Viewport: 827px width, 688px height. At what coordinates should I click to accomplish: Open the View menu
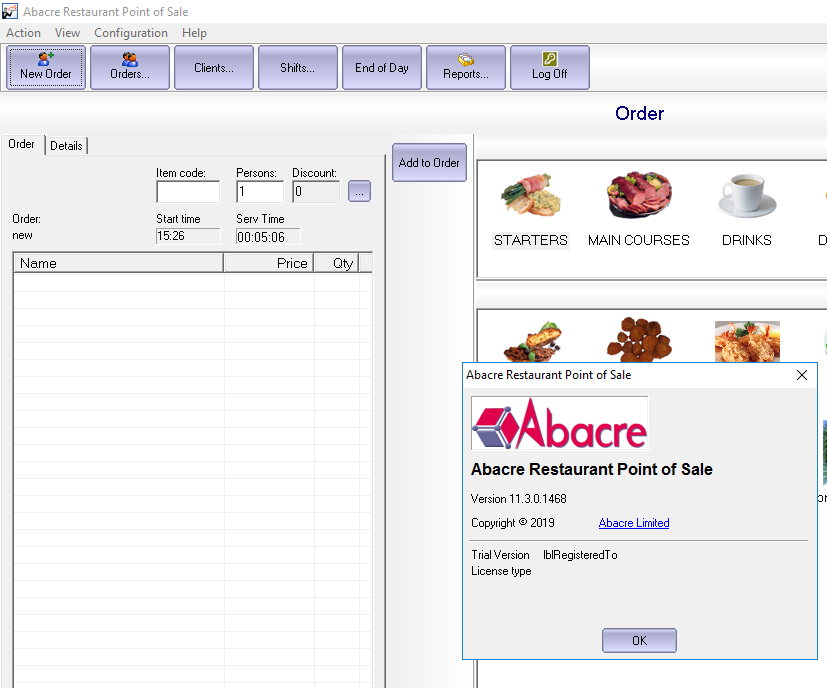[x=68, y=33]
